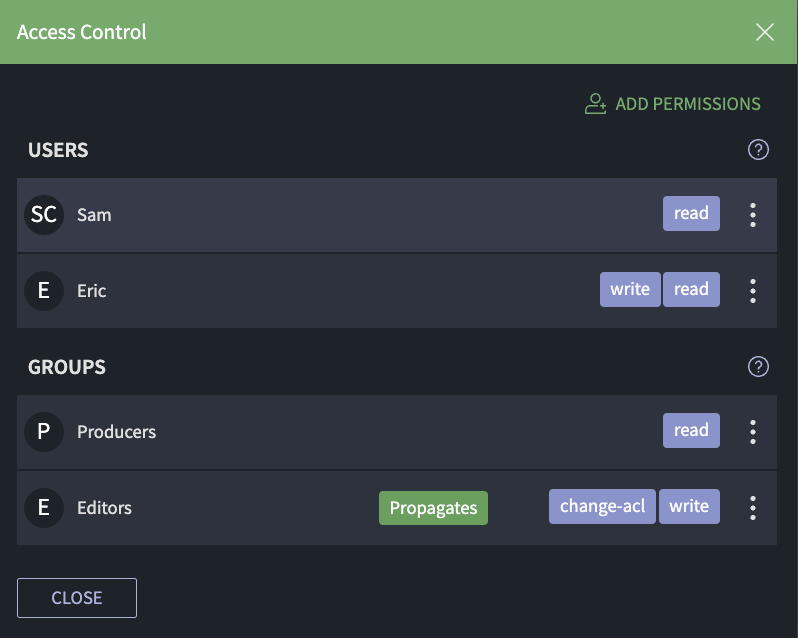Open help icon for Groups section
Viewport: 798px width, 638px height.
tap(758, 367)
